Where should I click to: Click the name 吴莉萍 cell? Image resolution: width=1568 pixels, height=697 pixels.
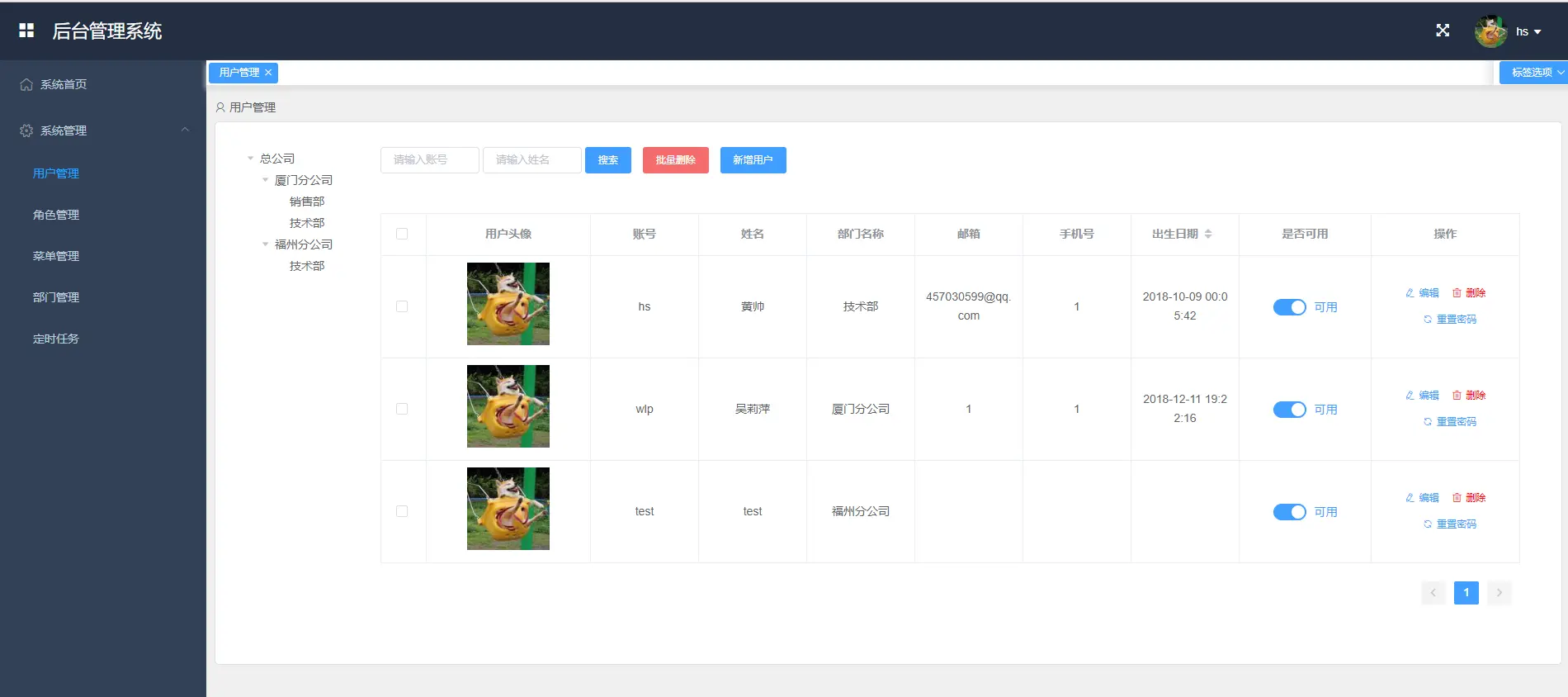753,409
